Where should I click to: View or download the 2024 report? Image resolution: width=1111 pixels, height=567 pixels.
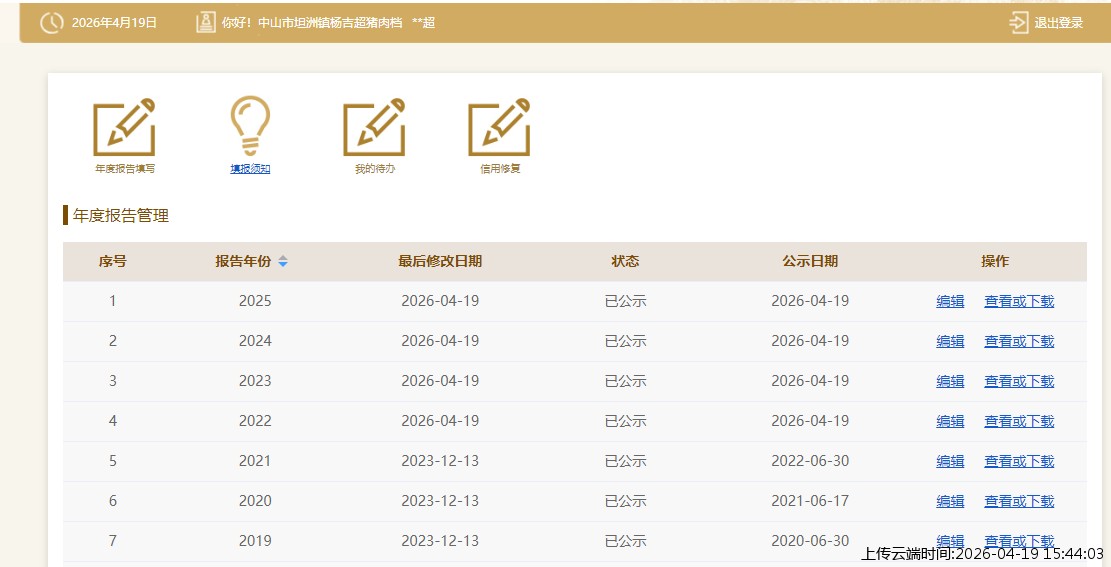[x=1019, y=341]
